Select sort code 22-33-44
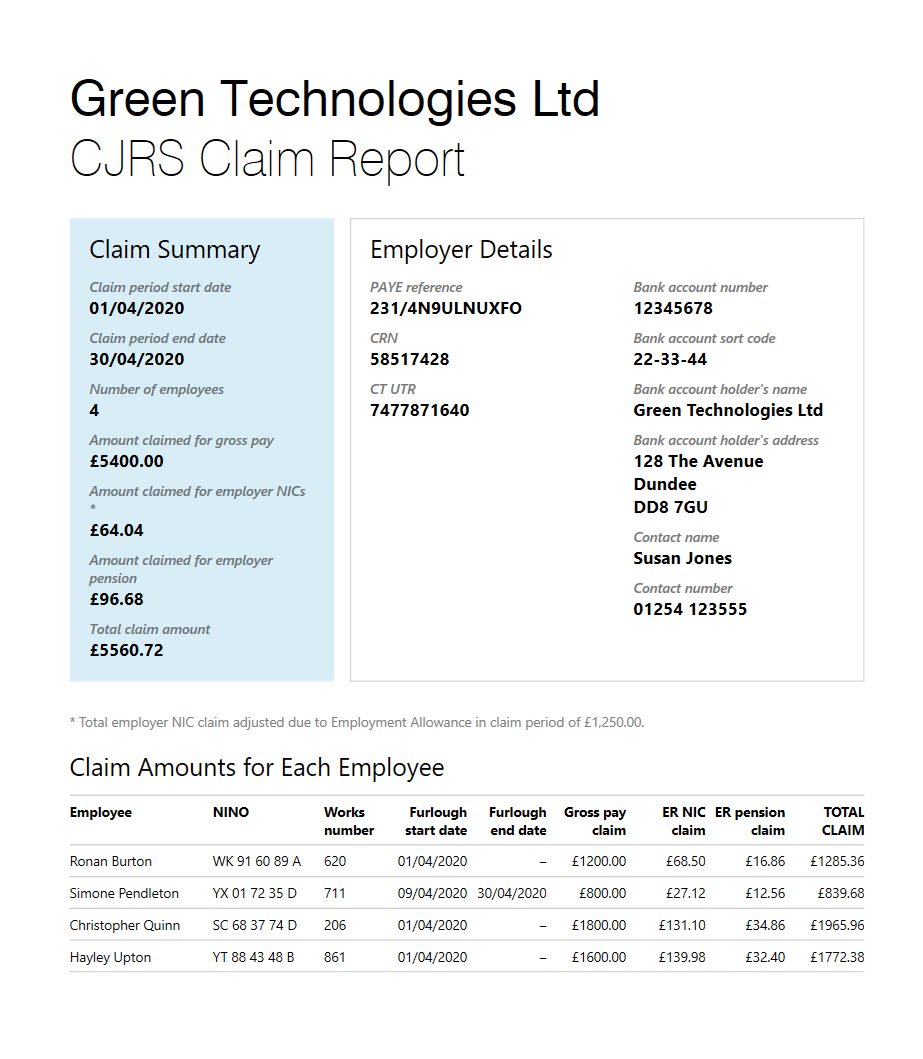 (x=670, y=359)
